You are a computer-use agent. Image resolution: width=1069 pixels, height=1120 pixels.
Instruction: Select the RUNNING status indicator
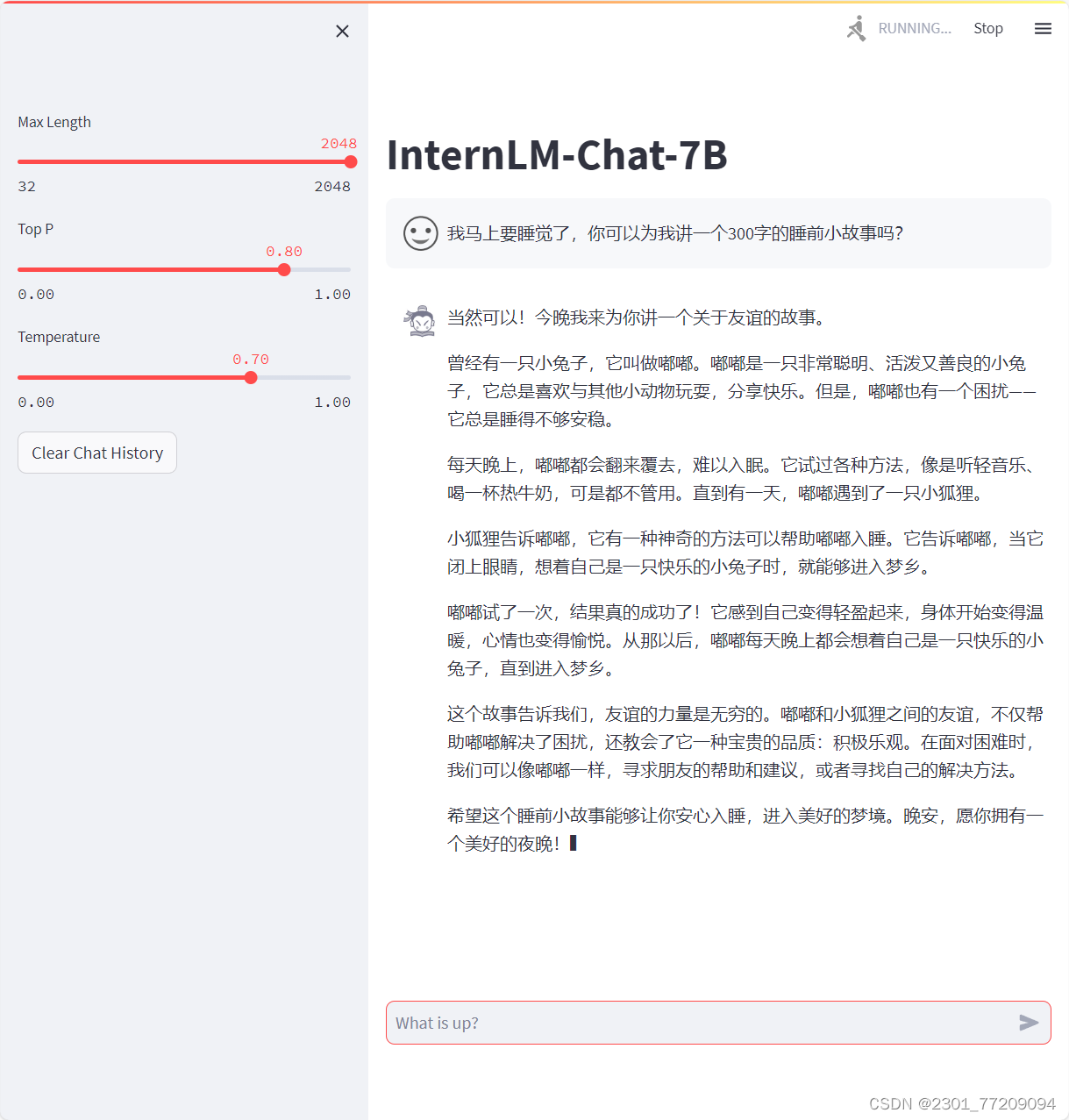[915, 28]
